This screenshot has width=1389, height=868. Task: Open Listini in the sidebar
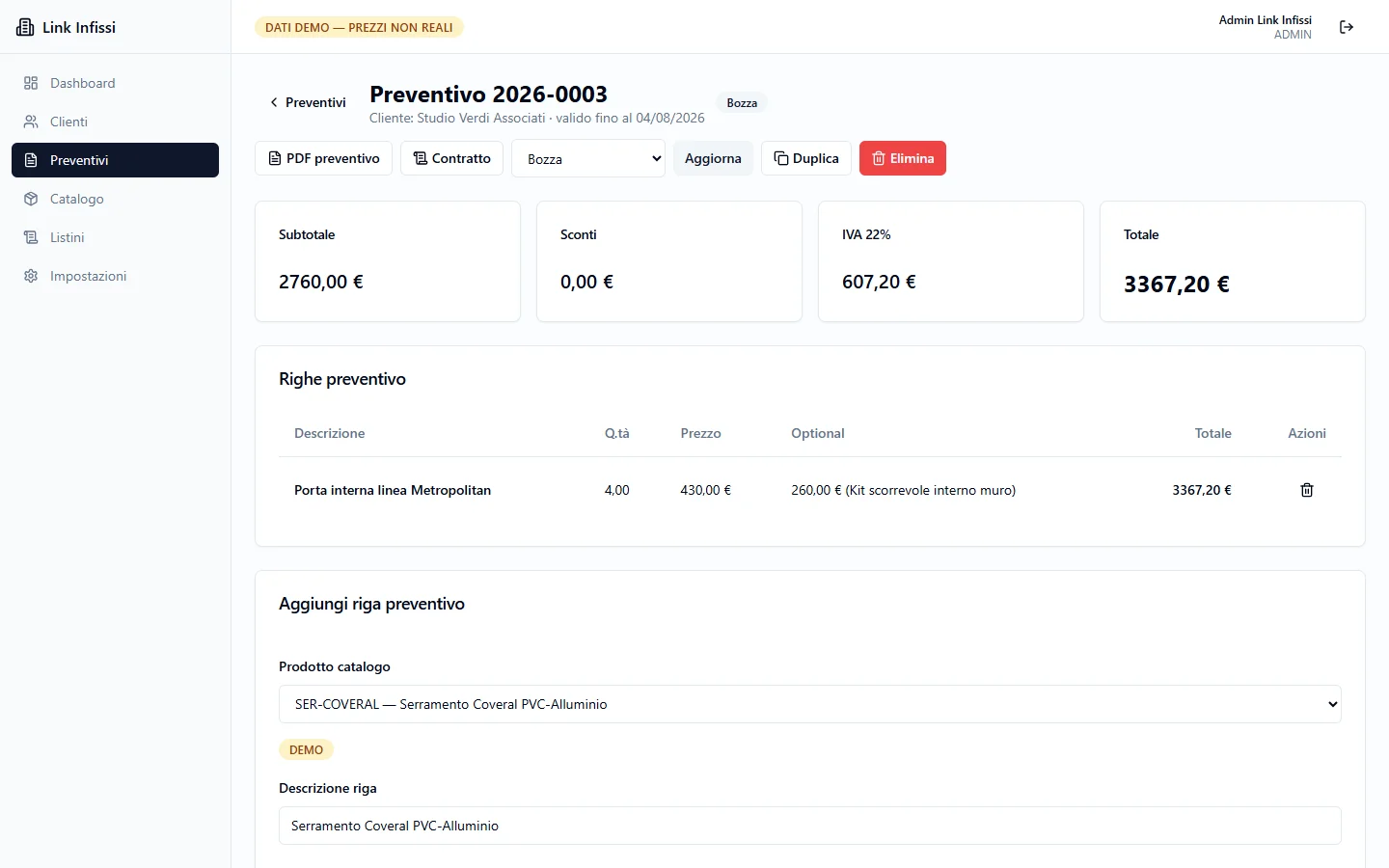[x=115, y=237]
